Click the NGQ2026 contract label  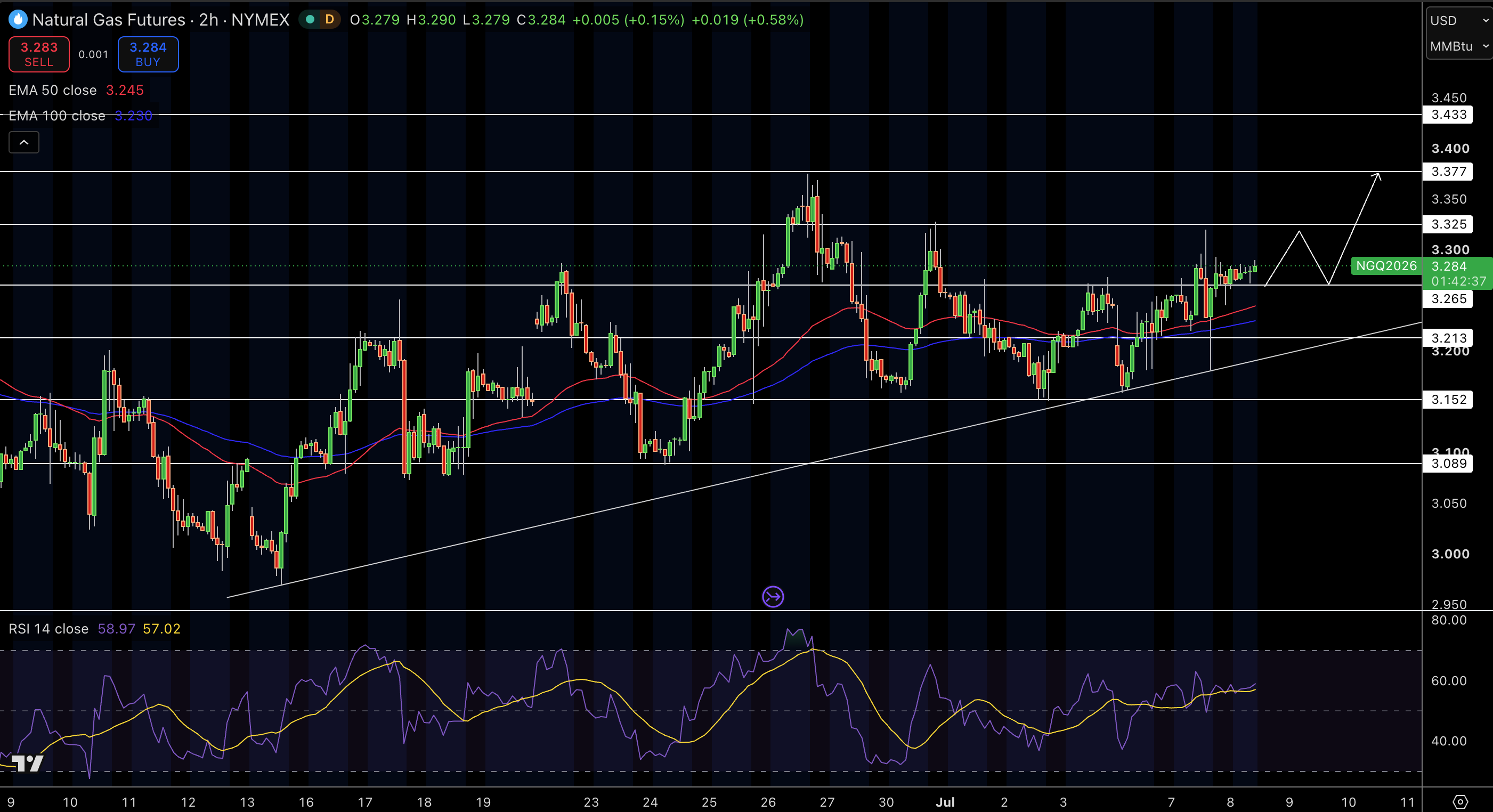point(1386,266)
